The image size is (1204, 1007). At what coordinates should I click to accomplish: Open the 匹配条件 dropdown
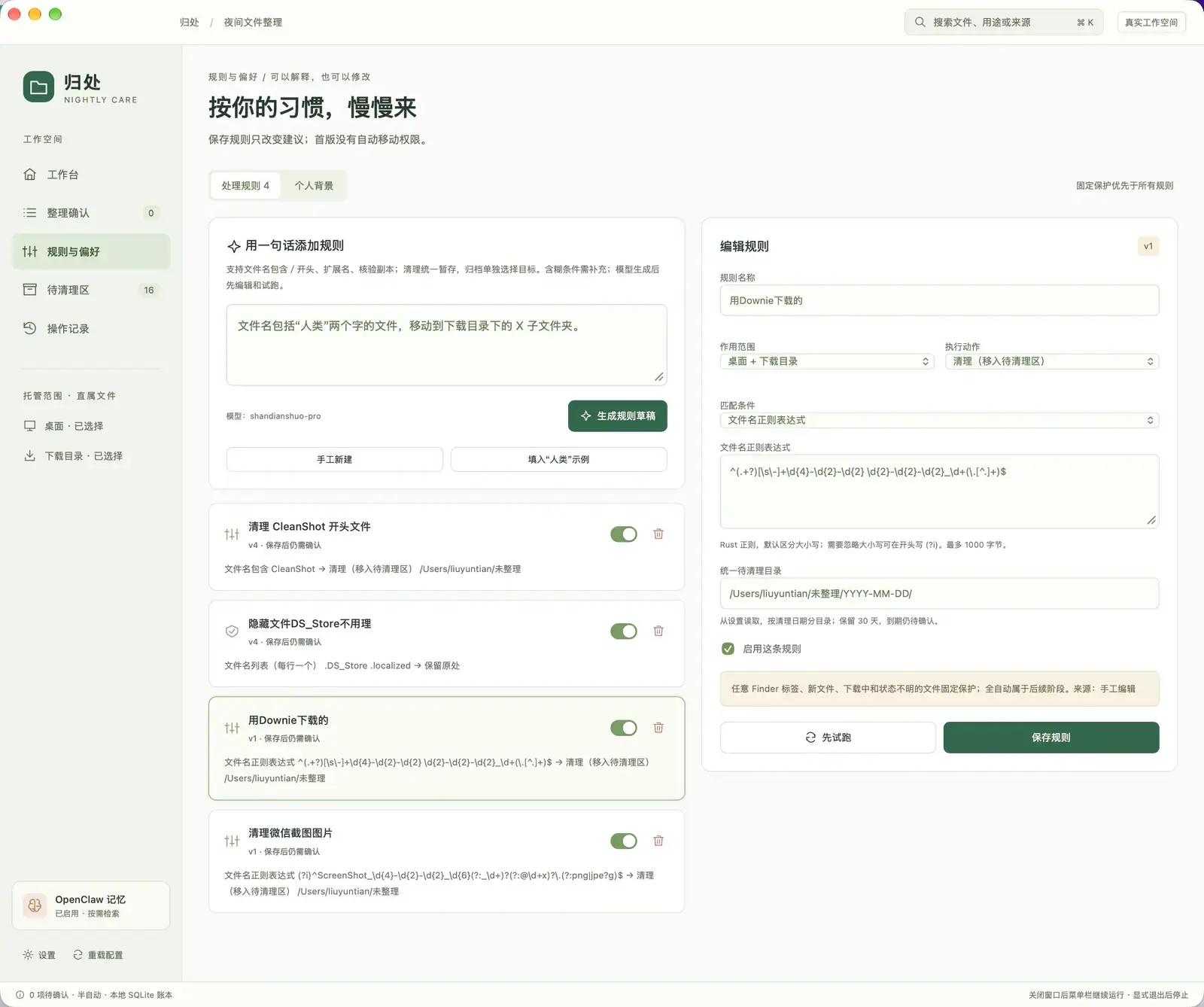[939, 420]
